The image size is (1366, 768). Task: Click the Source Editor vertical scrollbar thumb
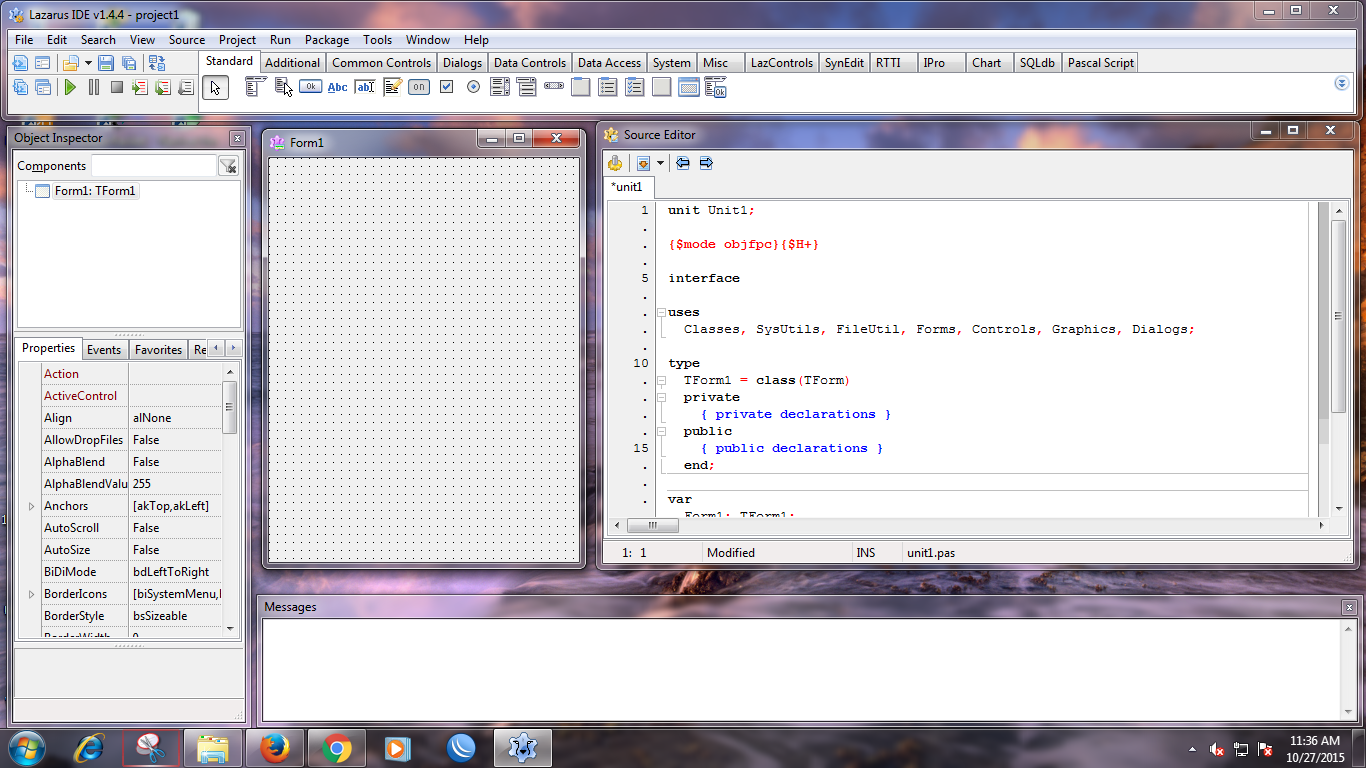1338,317
